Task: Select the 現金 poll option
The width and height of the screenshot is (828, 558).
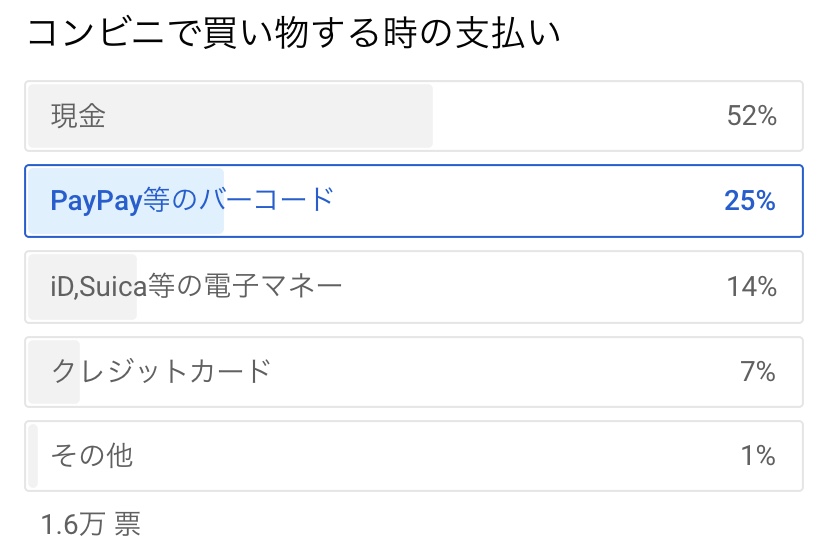Action: (x=414, y=116)
